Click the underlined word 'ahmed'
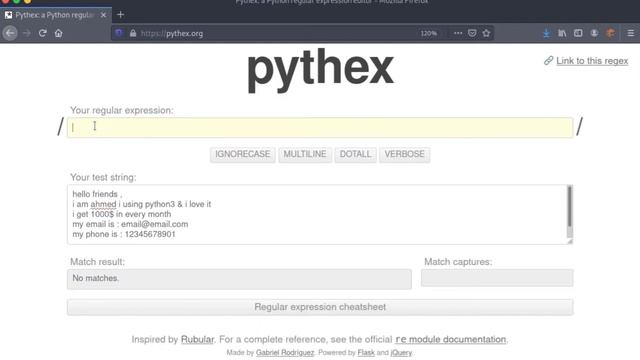The height and width of the screenshot is (360, 640). point(103,204)
